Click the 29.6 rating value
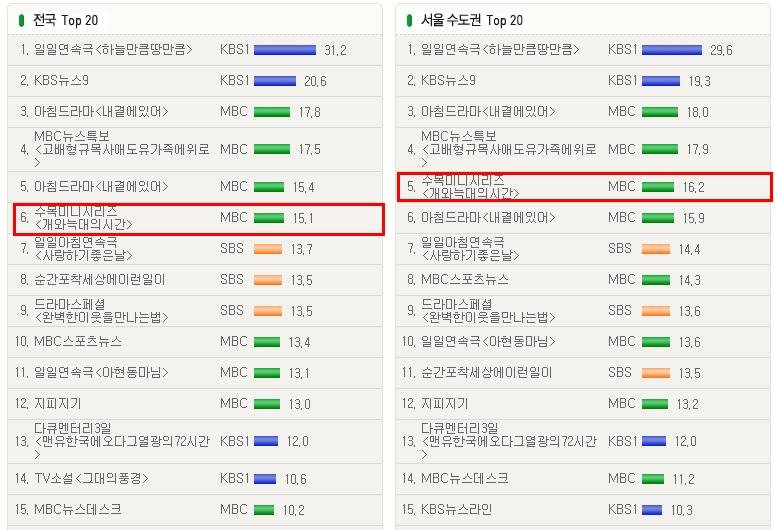 click(x=721, y=50)
